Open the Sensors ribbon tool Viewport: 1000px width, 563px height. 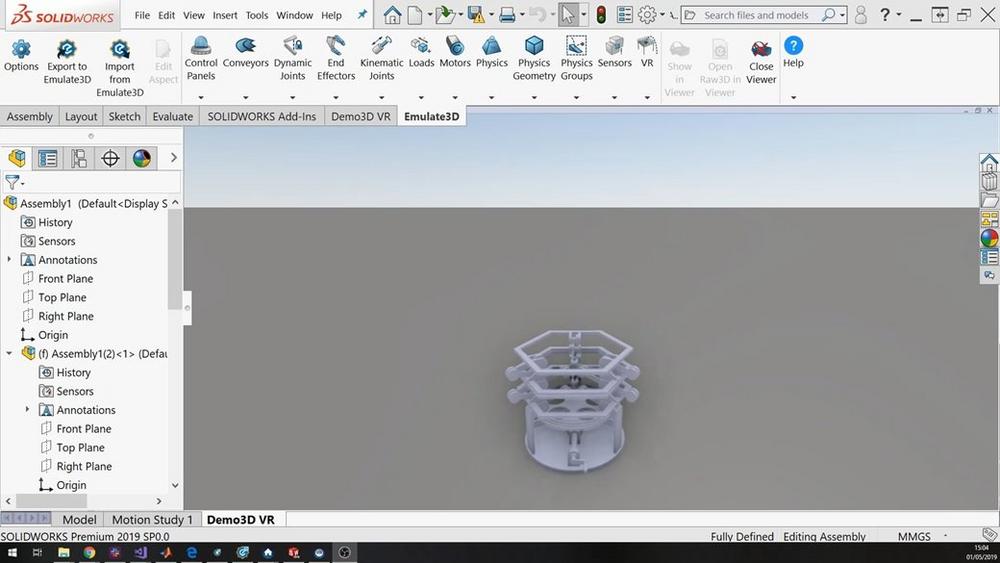pyautogui.click(x=615, y=46)
